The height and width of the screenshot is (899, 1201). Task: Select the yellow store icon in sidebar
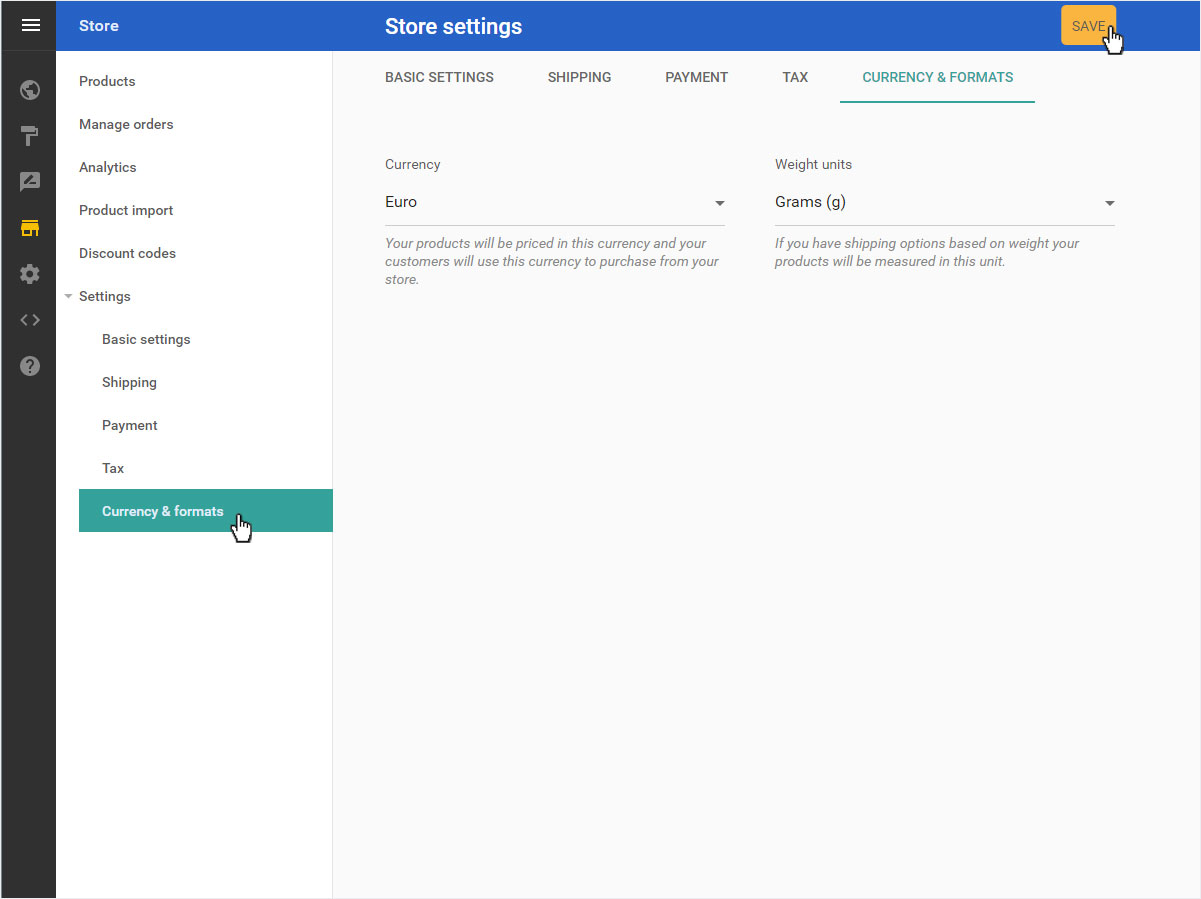click(30, 228)
